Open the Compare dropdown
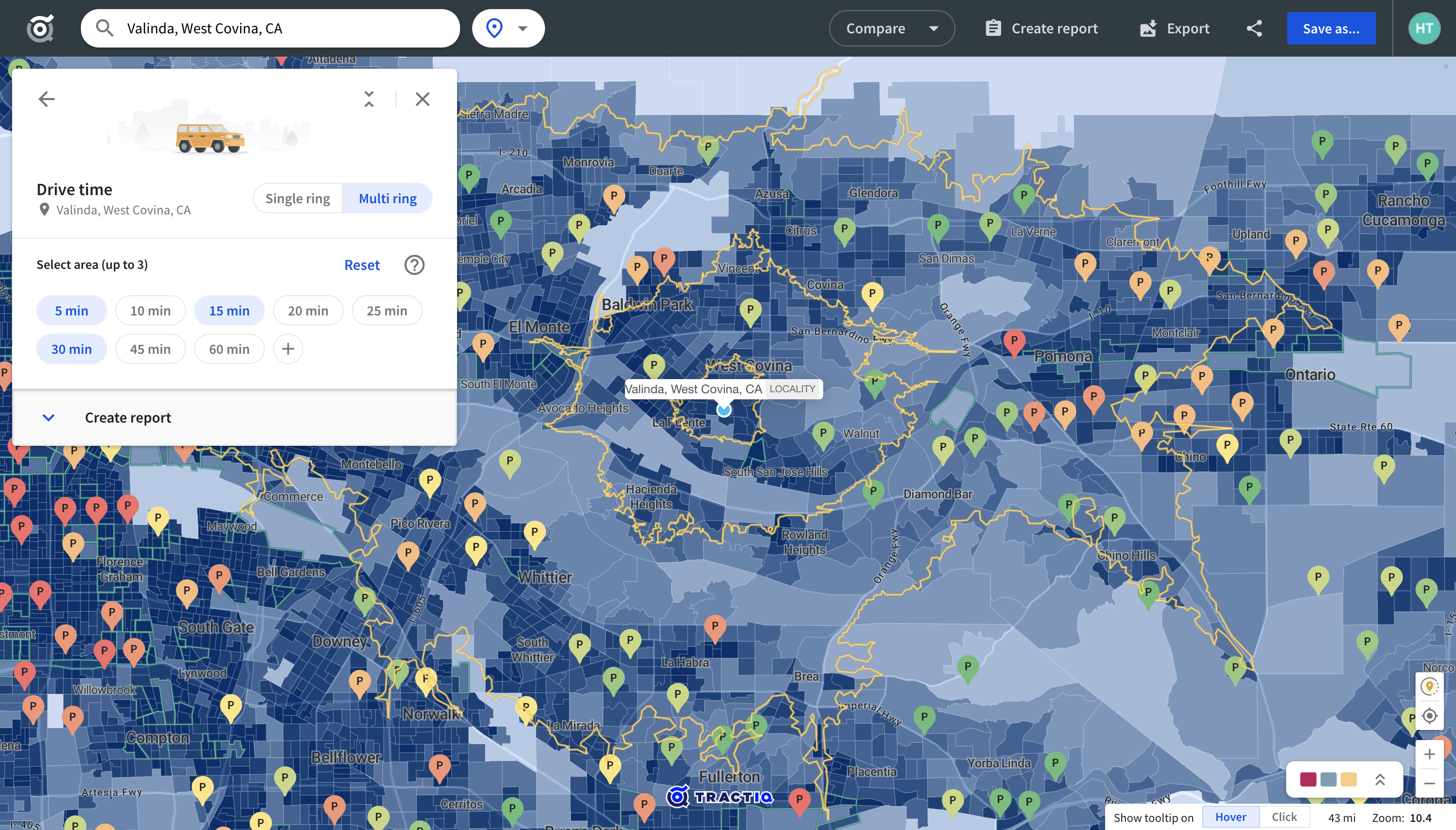Screen dimensions: 1456x830 892,28
